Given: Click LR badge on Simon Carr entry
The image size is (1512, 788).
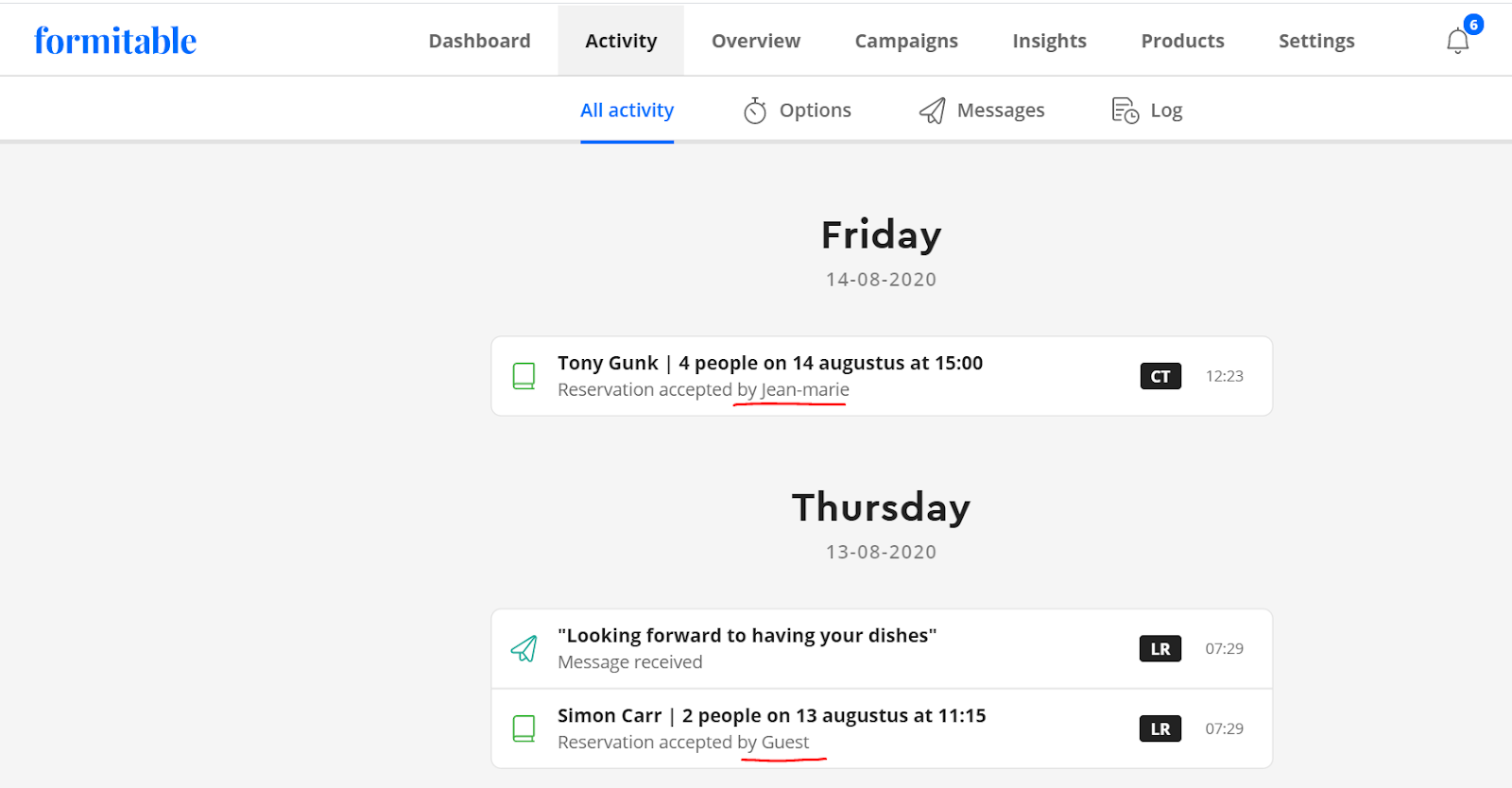Looking at the screenshot, I should tap(1160, 729).
